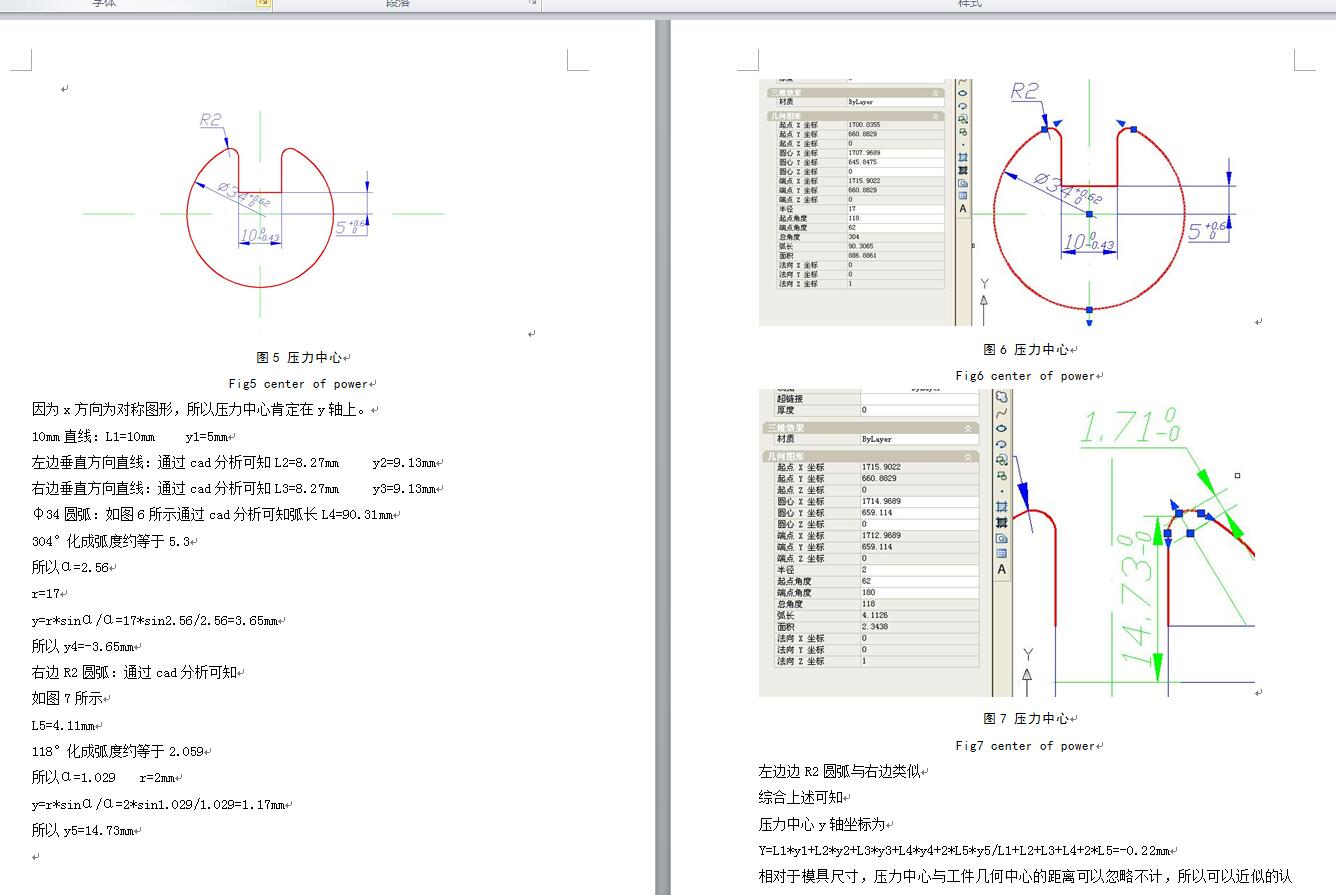Click the gradient fill icon in Figure 6 screenshot

(963, 170)
